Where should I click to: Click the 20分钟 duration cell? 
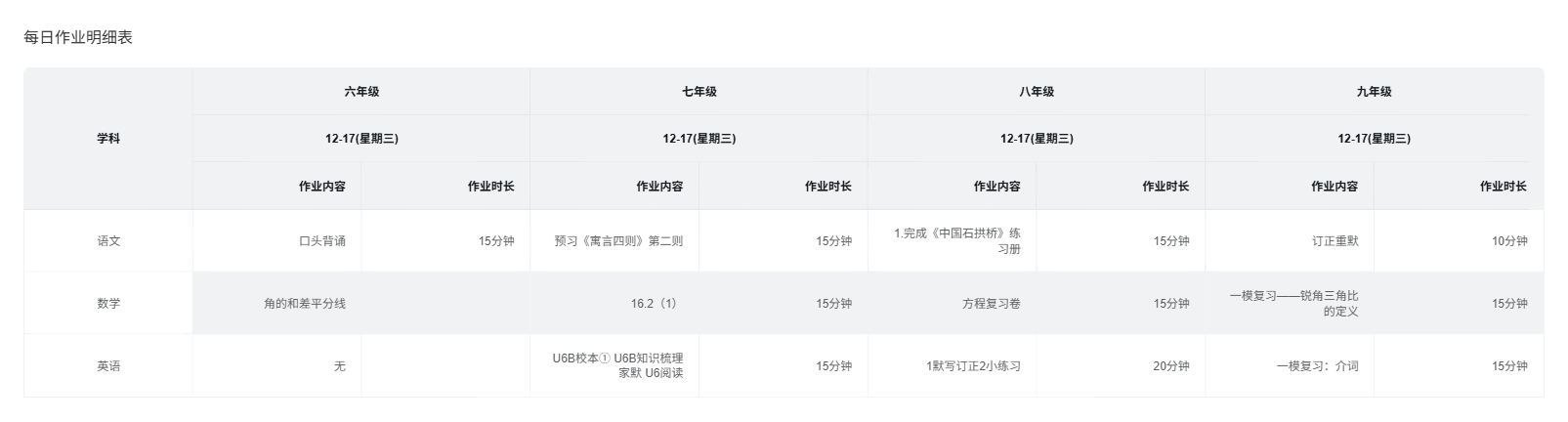point(1170,366)
